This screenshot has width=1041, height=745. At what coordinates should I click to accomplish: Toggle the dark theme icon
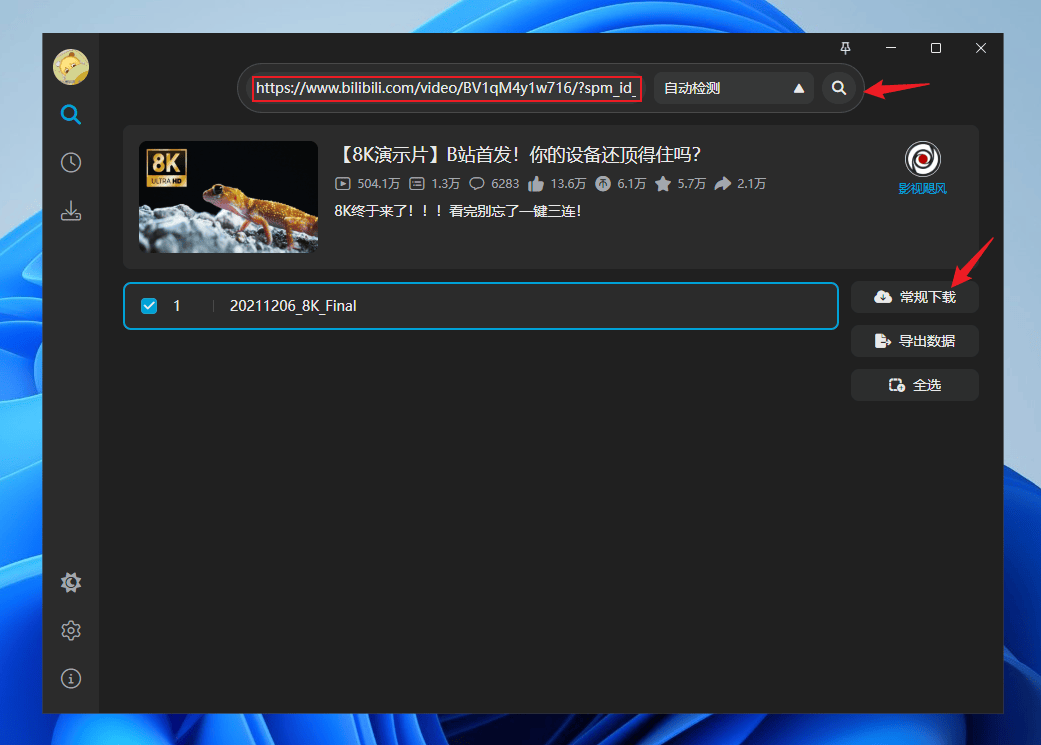(x=71, y=582)
